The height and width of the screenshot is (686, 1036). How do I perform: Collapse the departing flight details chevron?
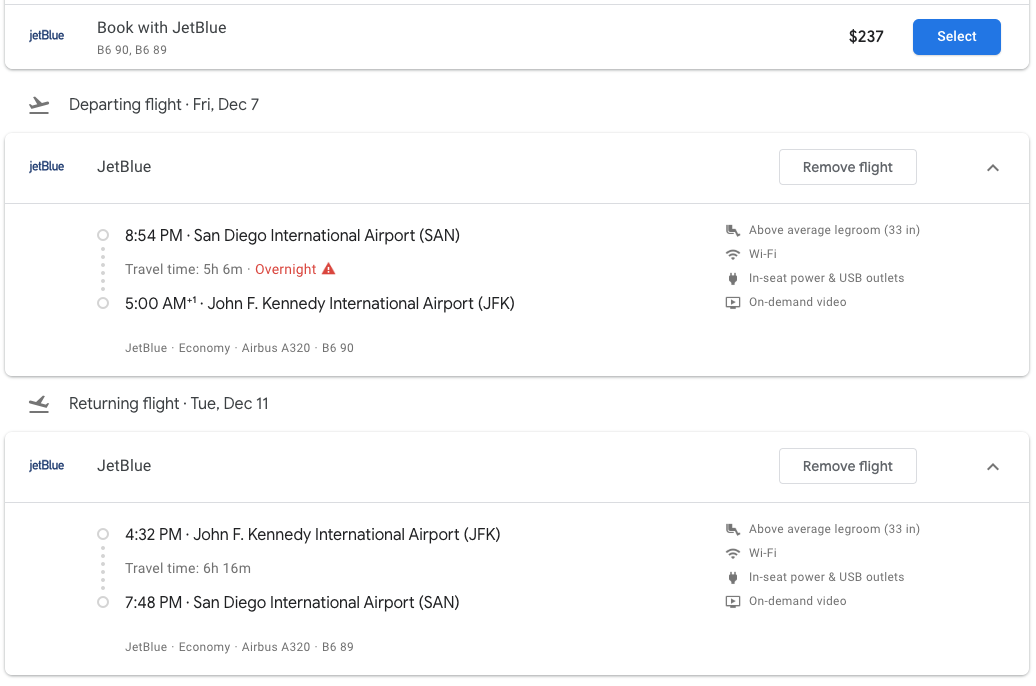(993, 168)
